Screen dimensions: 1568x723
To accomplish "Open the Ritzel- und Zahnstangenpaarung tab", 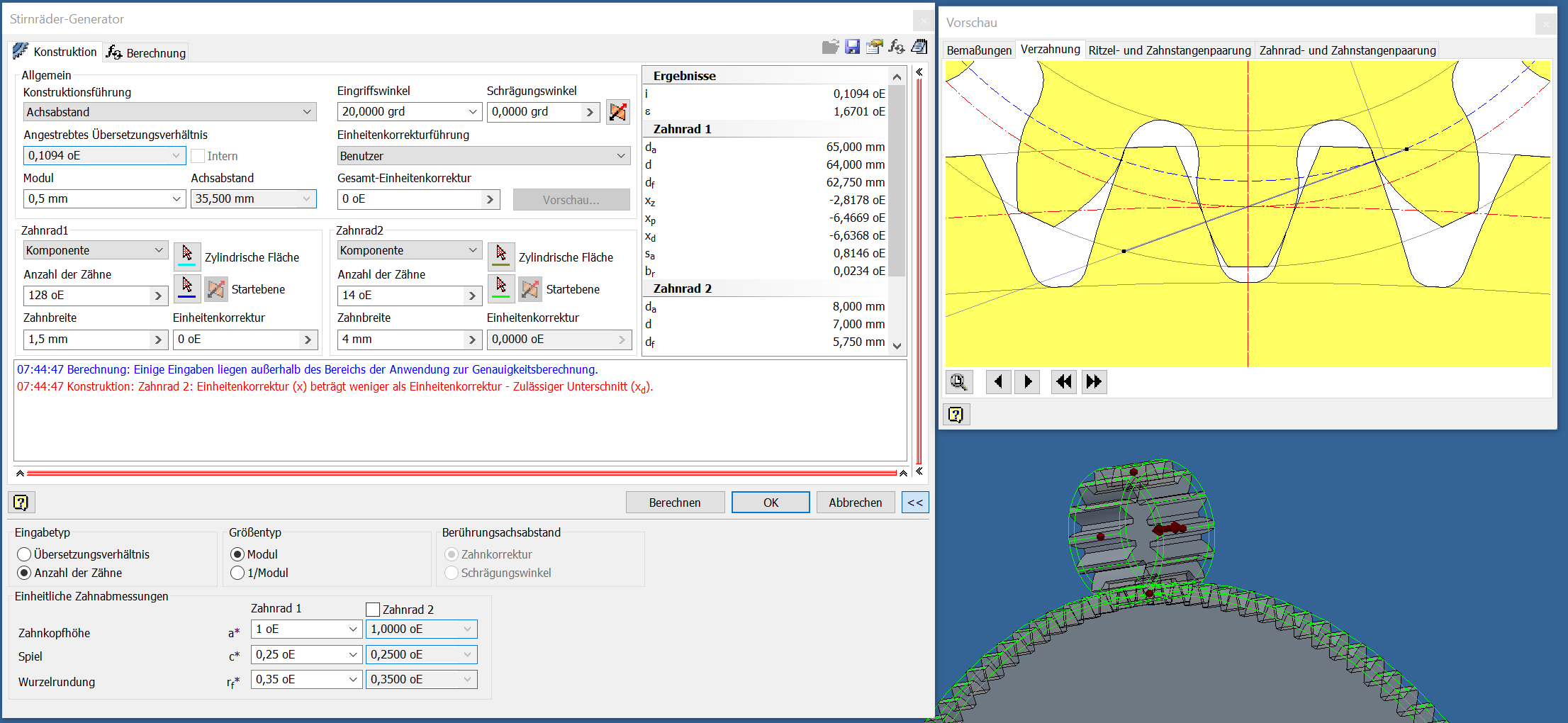I will [x=1170, y=50].
